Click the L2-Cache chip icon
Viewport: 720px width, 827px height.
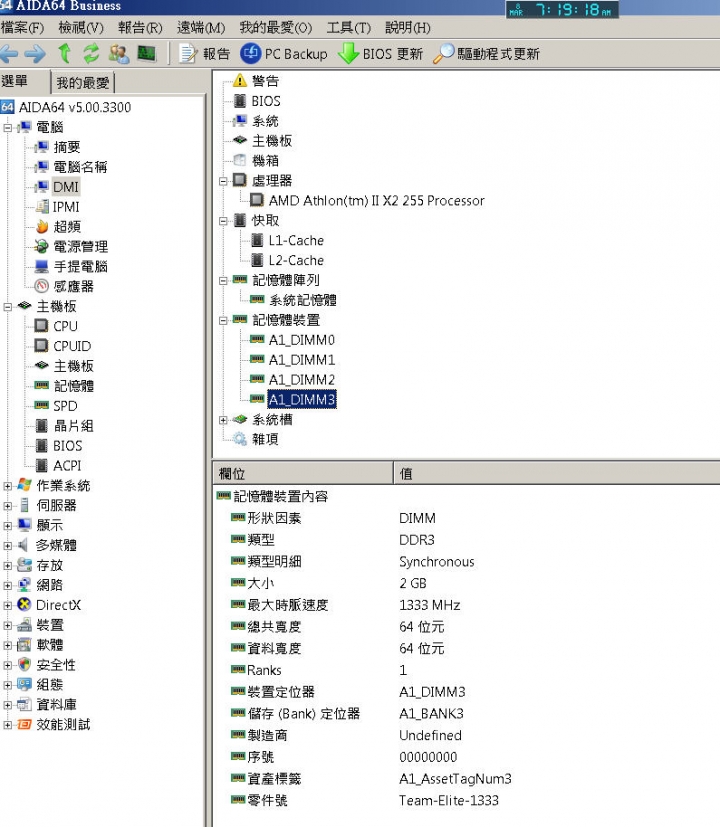click(257, 260)
